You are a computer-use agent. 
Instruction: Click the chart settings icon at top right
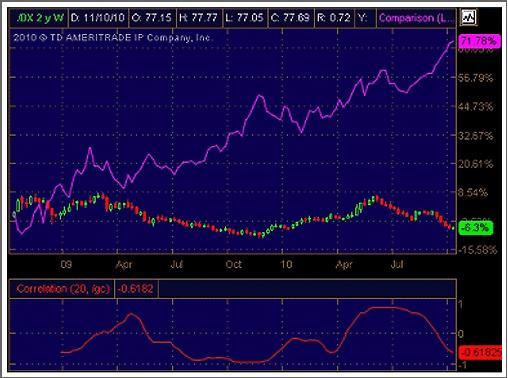[468, 17]
